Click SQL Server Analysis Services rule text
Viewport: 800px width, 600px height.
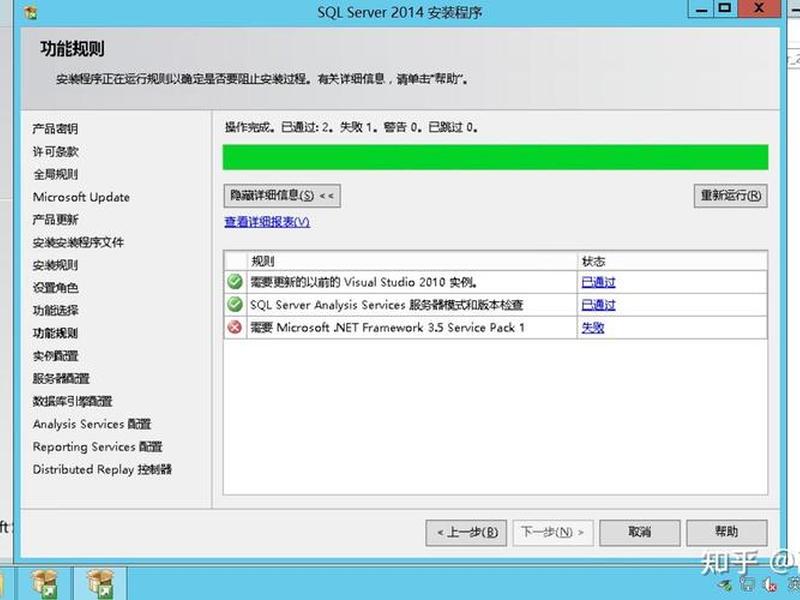pos(386,305)
